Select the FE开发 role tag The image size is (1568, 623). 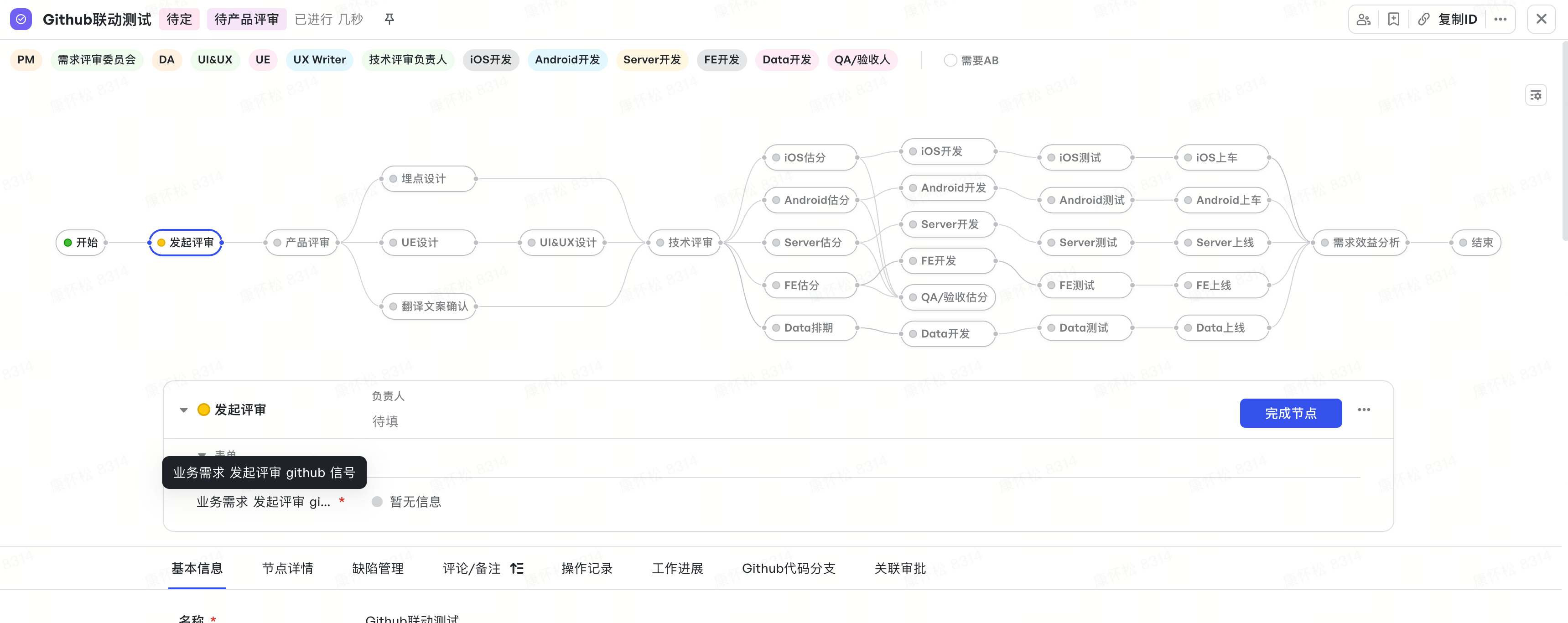click(x=722, y=60)
